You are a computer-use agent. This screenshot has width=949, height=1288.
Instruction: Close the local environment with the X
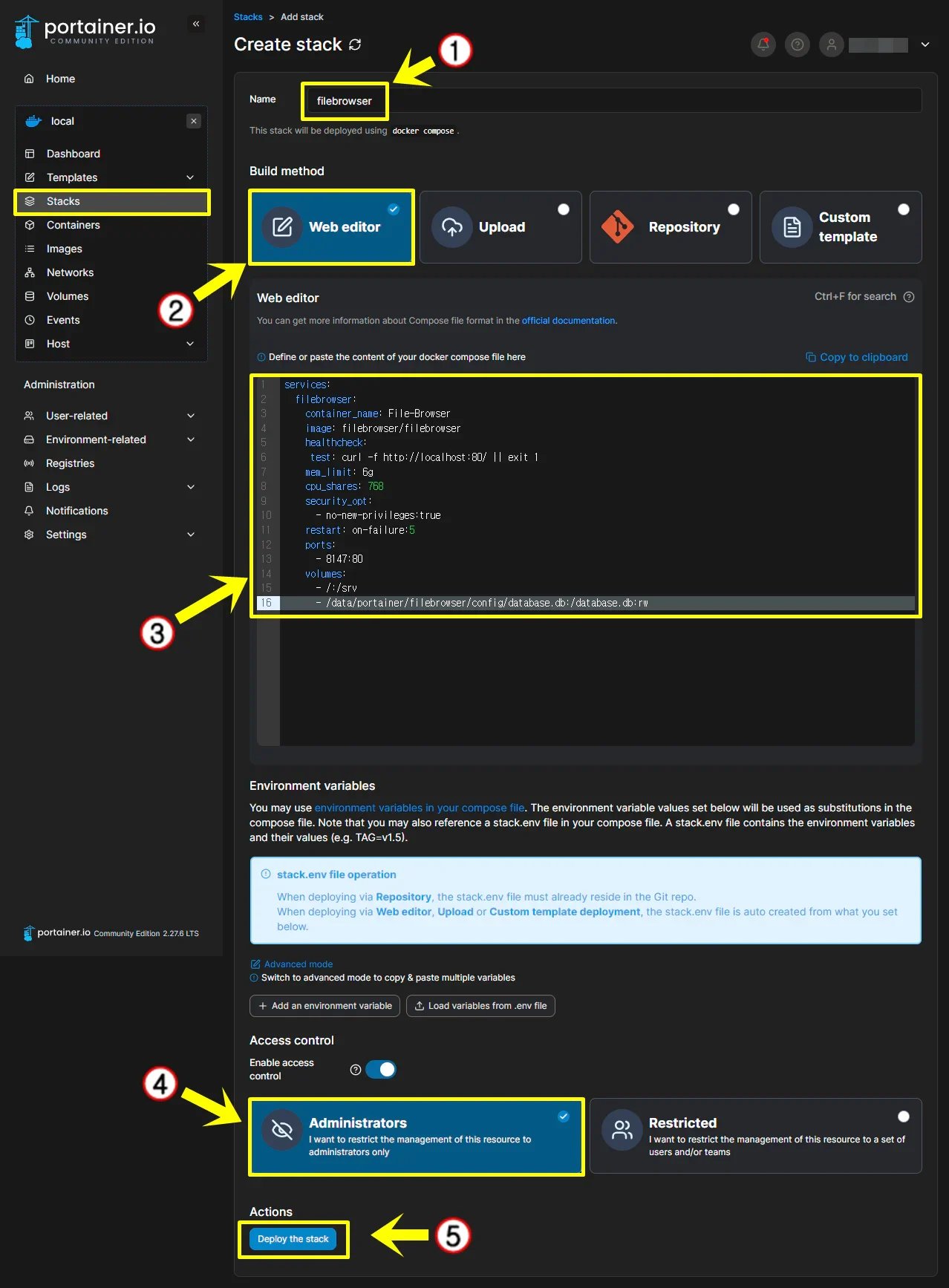coord(194,121)
